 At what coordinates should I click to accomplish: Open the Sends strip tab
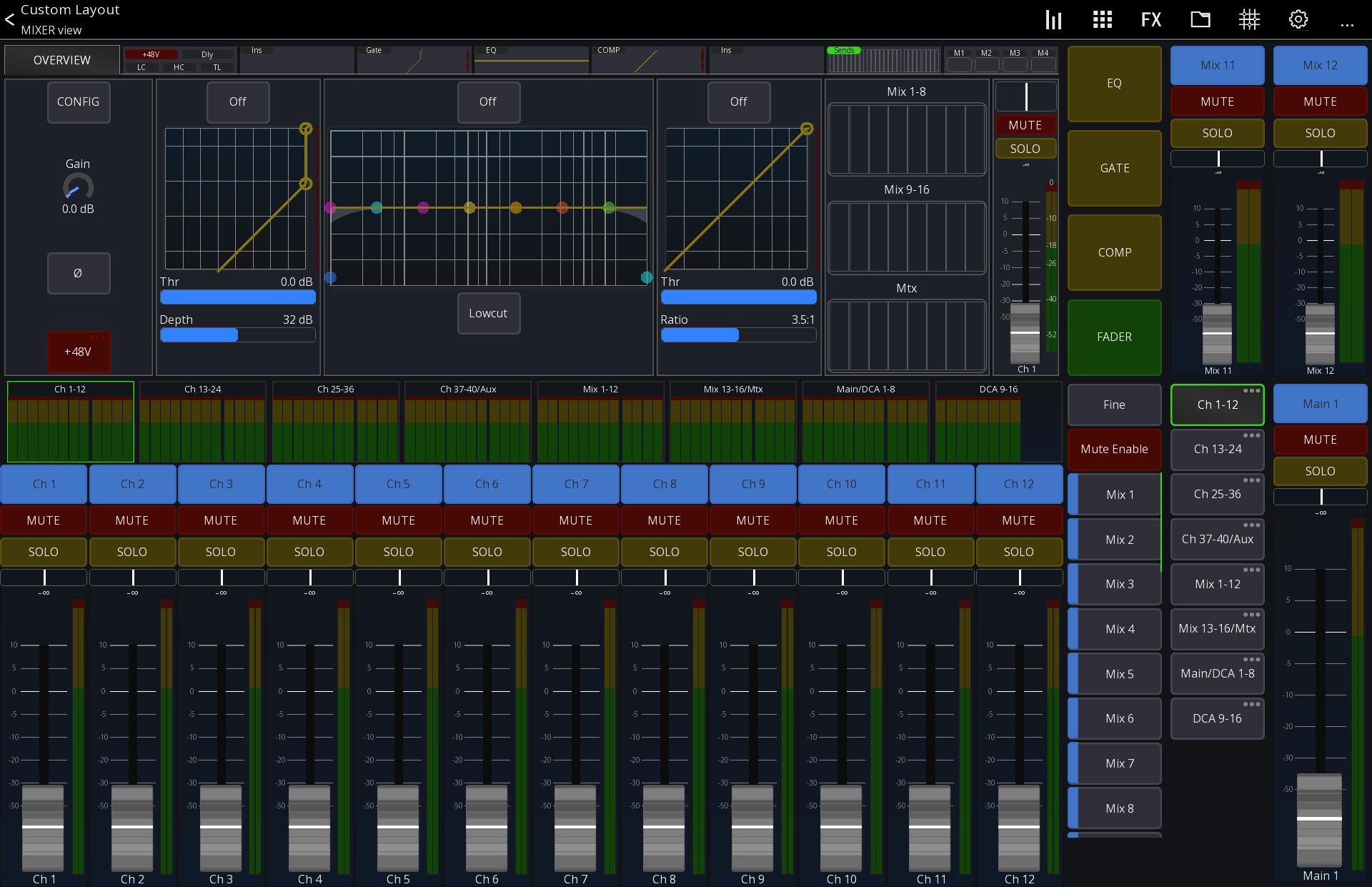[883, 60]
